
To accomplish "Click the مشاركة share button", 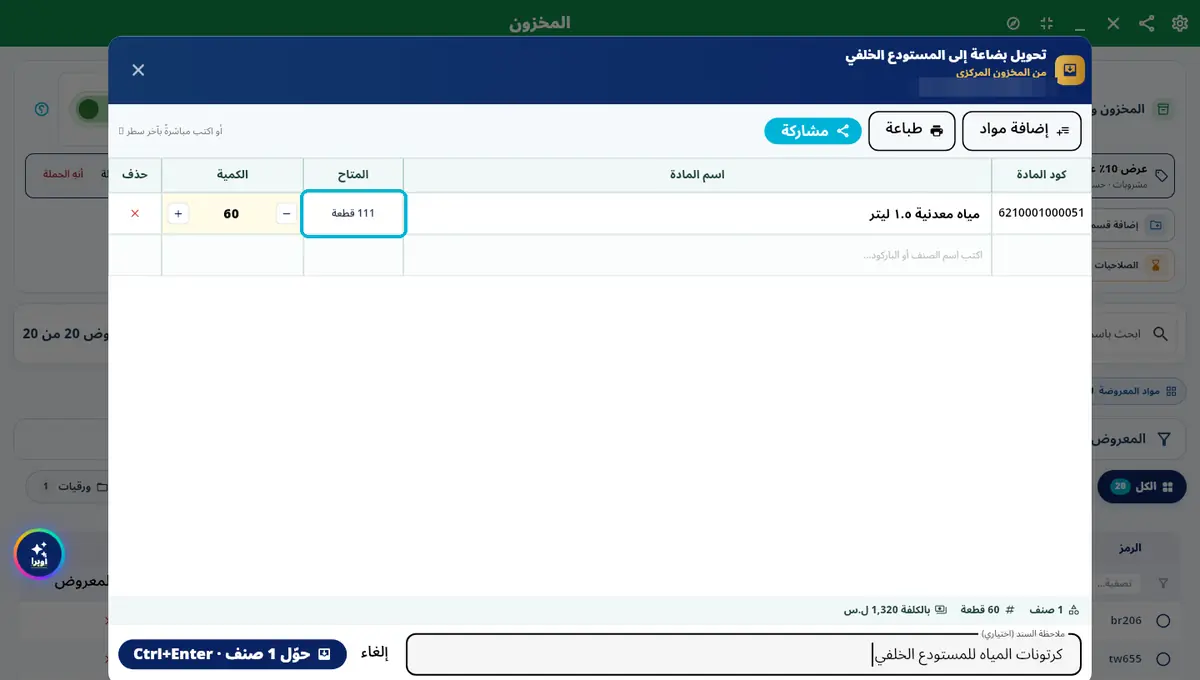I will (813, 131).
